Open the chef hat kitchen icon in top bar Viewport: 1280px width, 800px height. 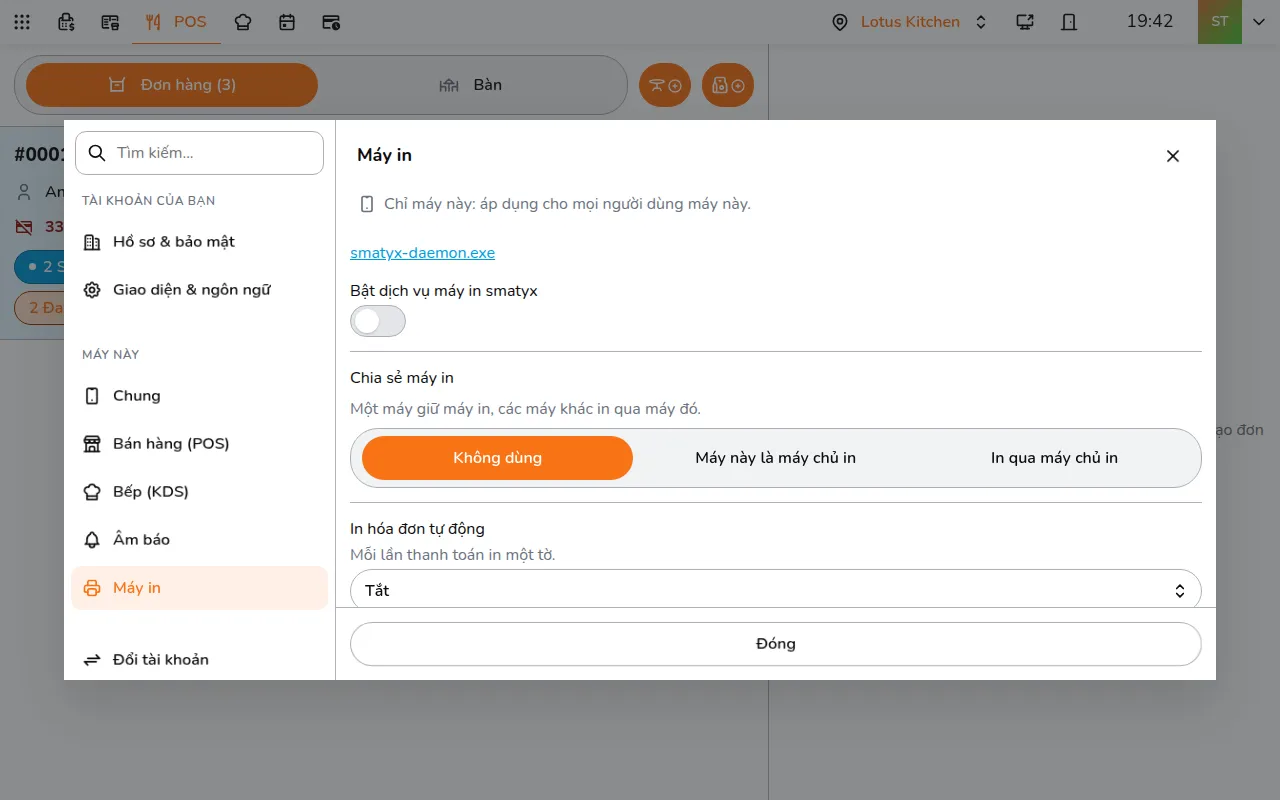click(x=243, y=22)
